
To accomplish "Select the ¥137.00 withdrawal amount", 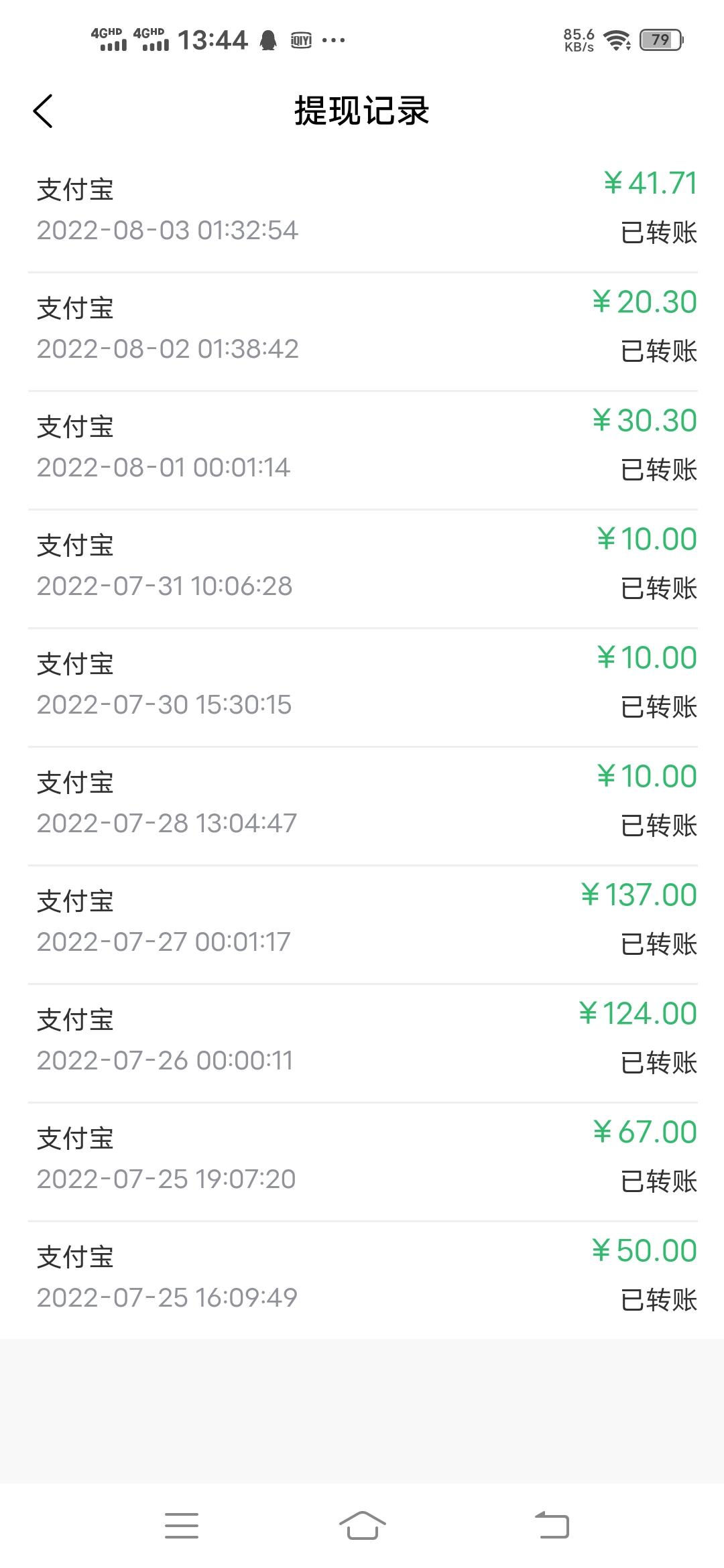I will (x=639, y=895).
